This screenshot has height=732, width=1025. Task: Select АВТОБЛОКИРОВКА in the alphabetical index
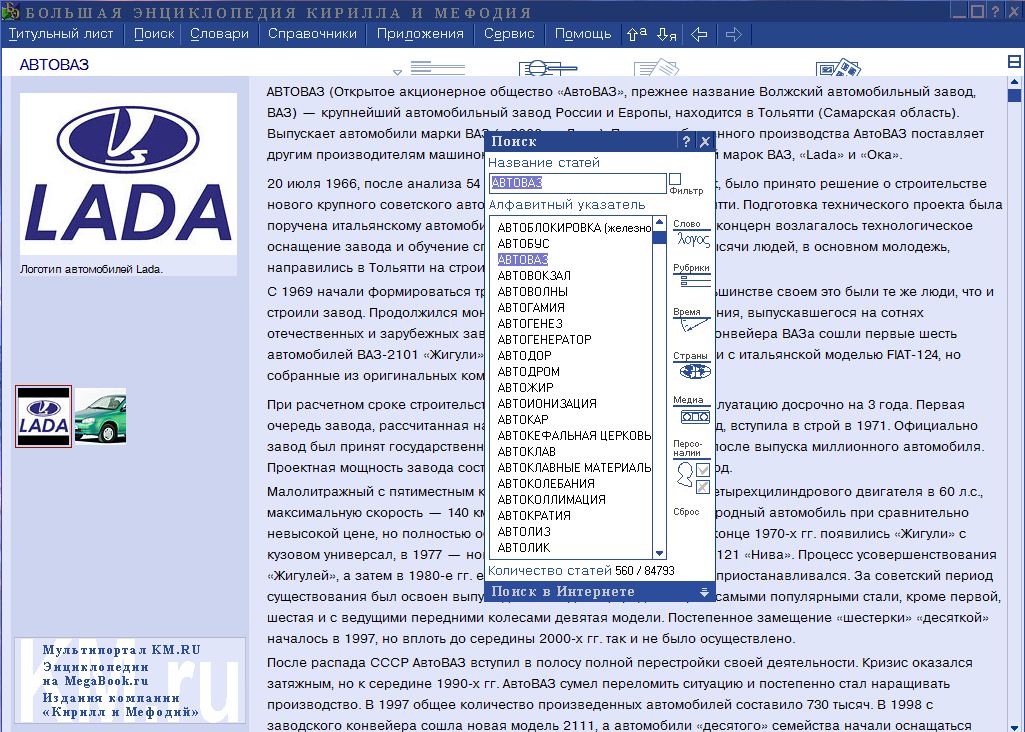(574, 227)
